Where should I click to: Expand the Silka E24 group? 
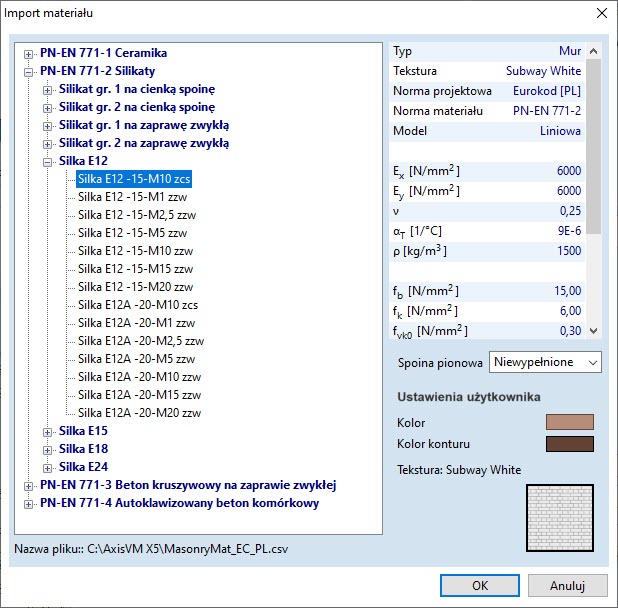tap(47, 467)
